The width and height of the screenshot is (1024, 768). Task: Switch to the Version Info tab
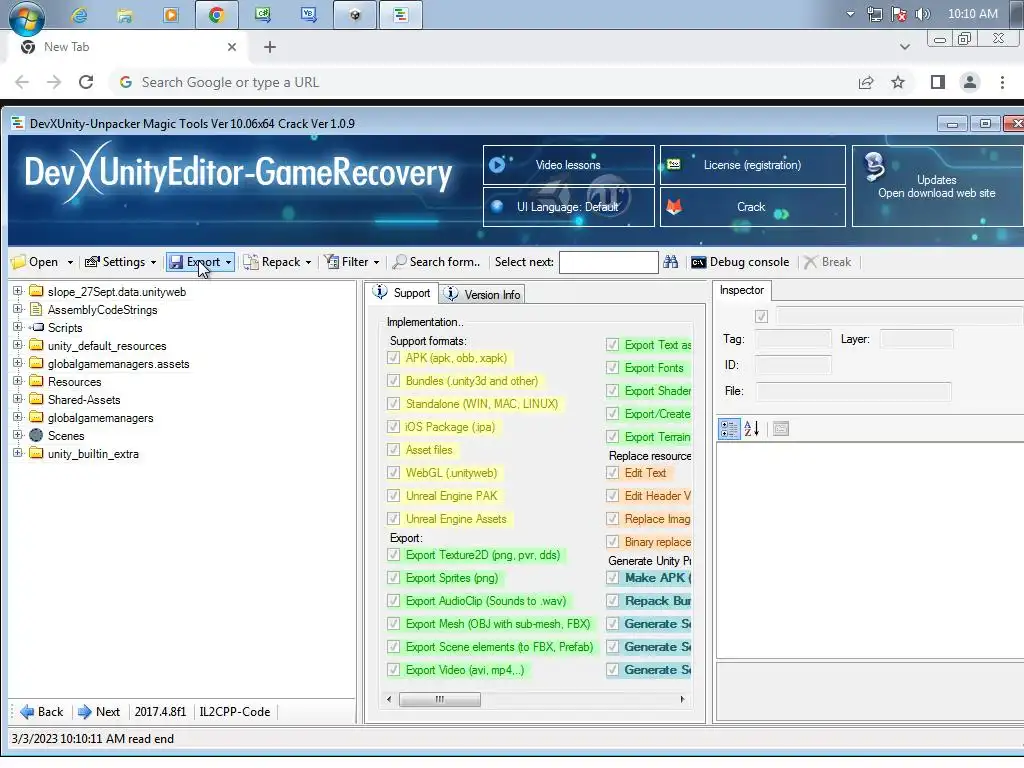[482, 295]
